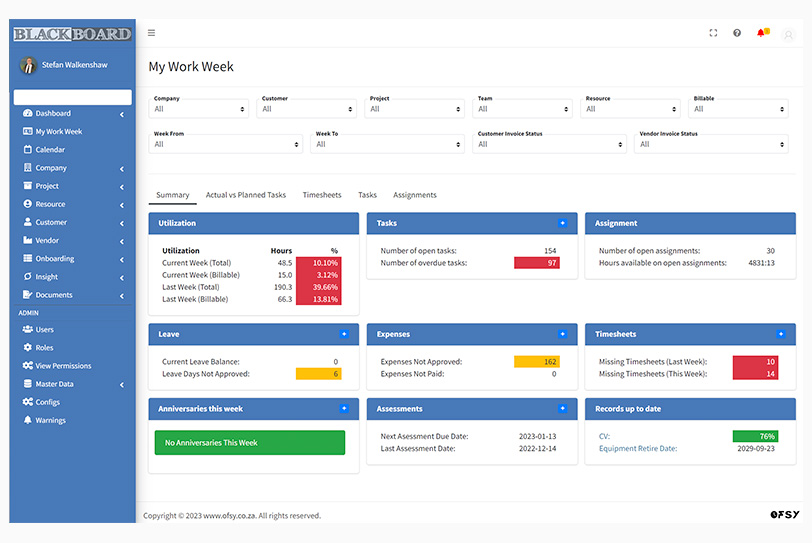Switch to the Timesheets tab
812x543 pixels.
pos(322,195)
